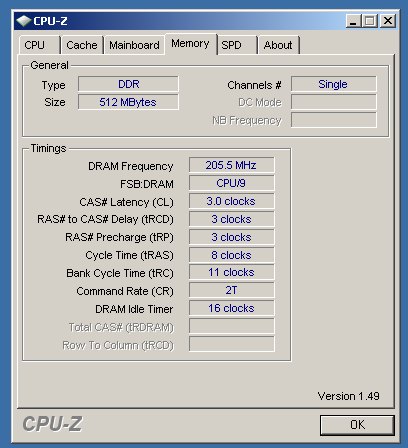Click the CAS# Latency (CL) label

point(126,202)
